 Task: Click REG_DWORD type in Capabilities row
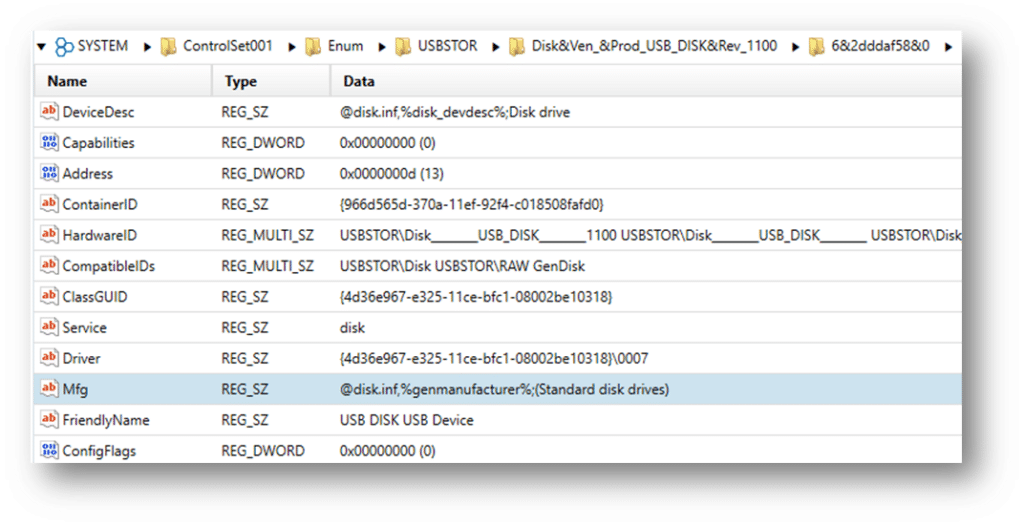pyautogui.click(x=263, y=143)
